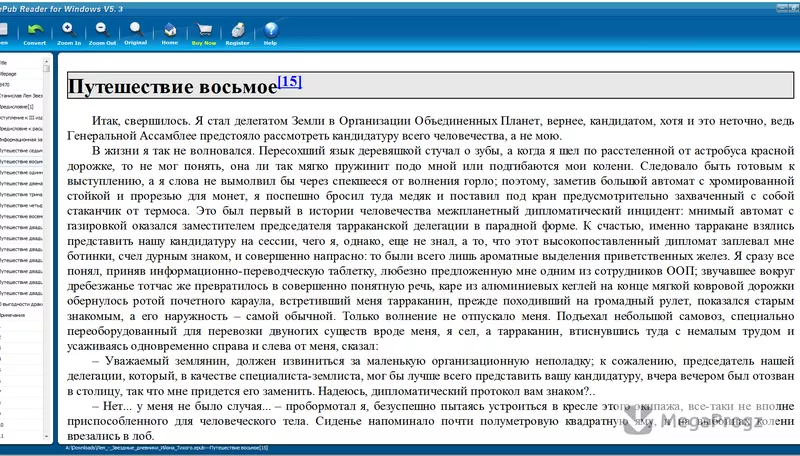Click the paragraph starting 'Итак, свершилось'

click(431, 128)
